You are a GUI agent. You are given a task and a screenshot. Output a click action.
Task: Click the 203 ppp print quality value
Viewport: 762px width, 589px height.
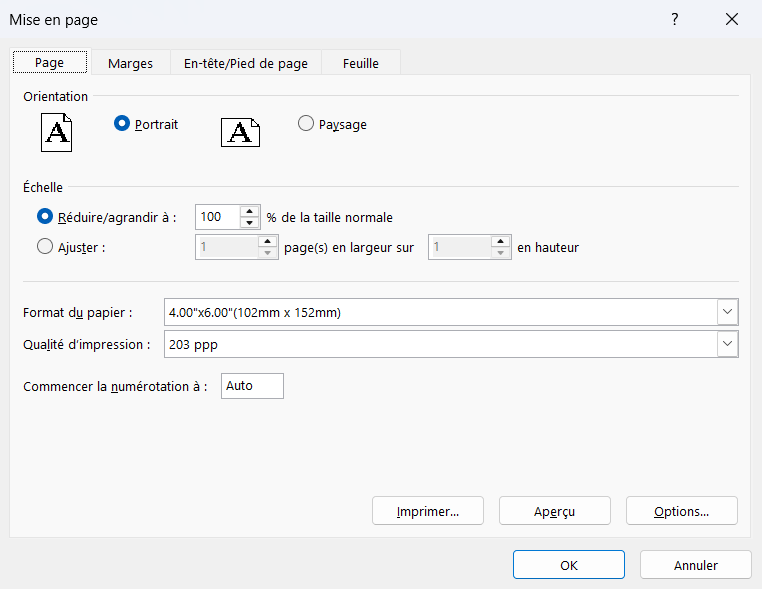193,345
